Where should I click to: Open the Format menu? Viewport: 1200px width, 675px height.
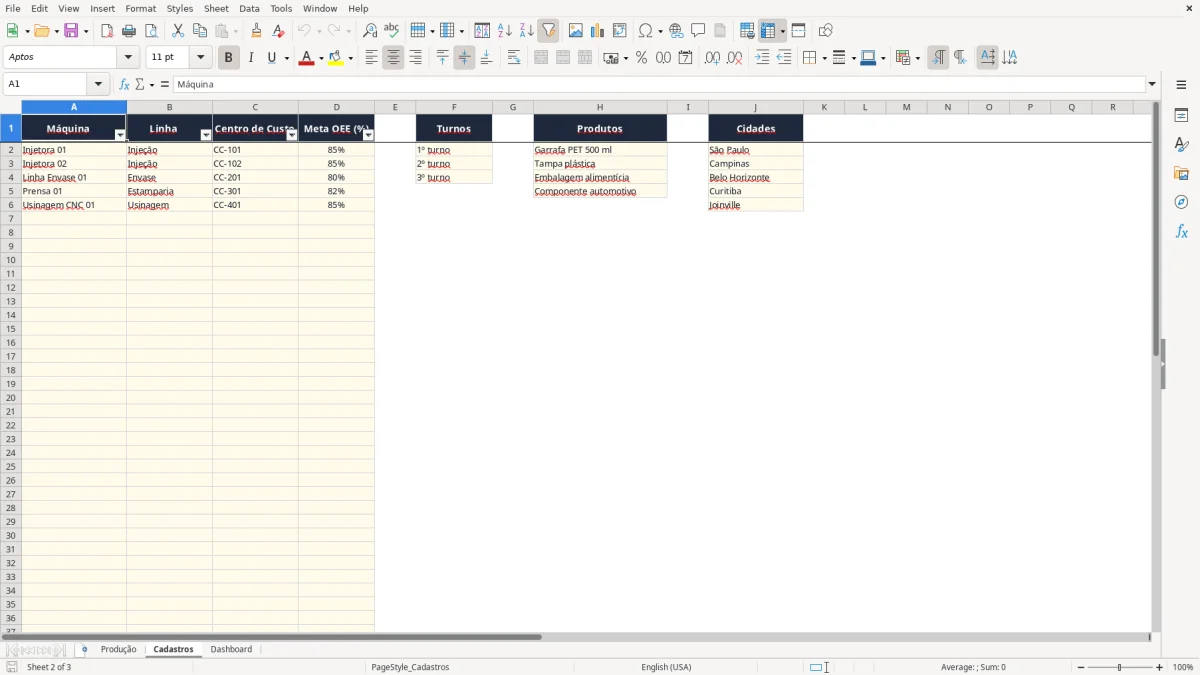(141, 8)
